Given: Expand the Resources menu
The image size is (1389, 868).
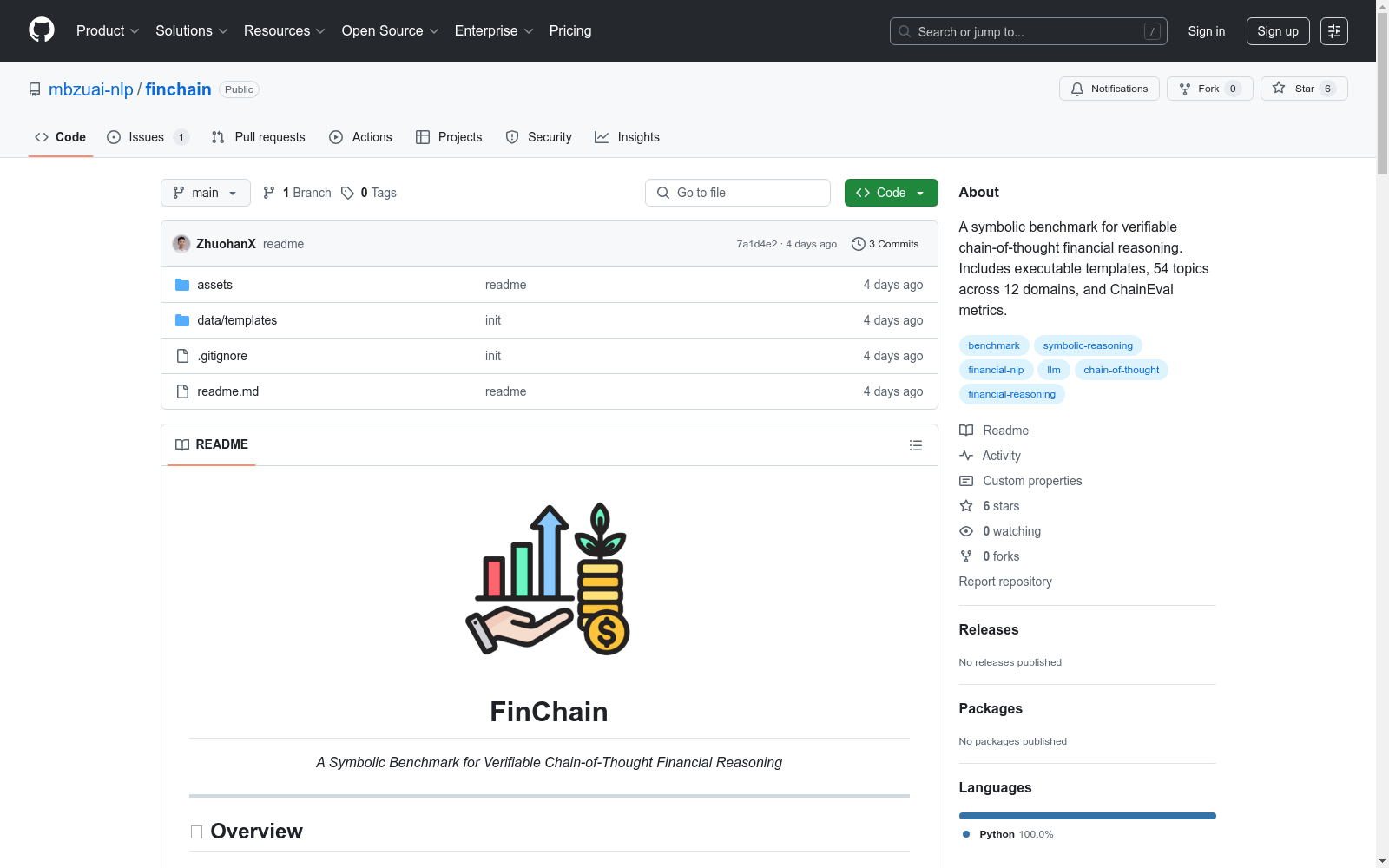Looking at the screenshot, I should click(x=285, y=30).
